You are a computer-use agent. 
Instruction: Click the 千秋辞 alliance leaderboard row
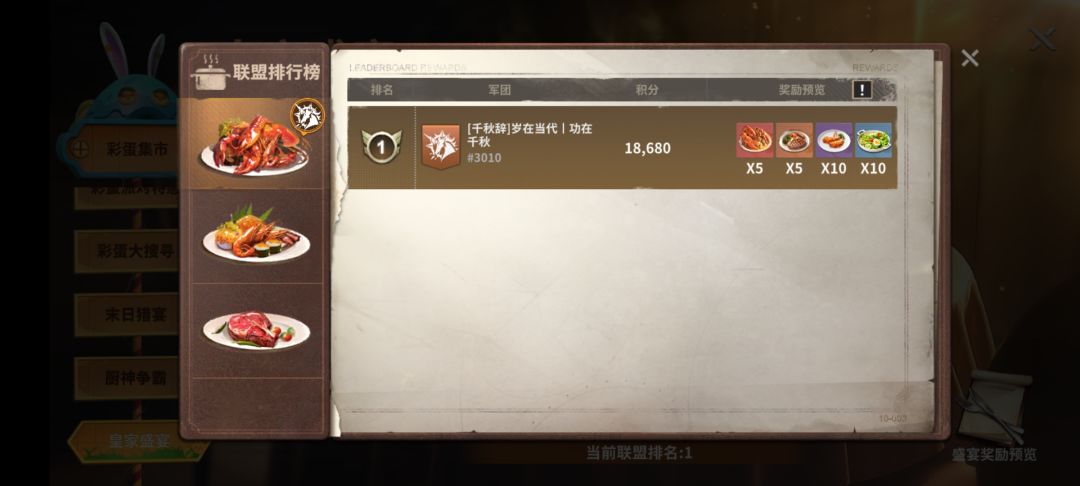click(x=622, y=147)
